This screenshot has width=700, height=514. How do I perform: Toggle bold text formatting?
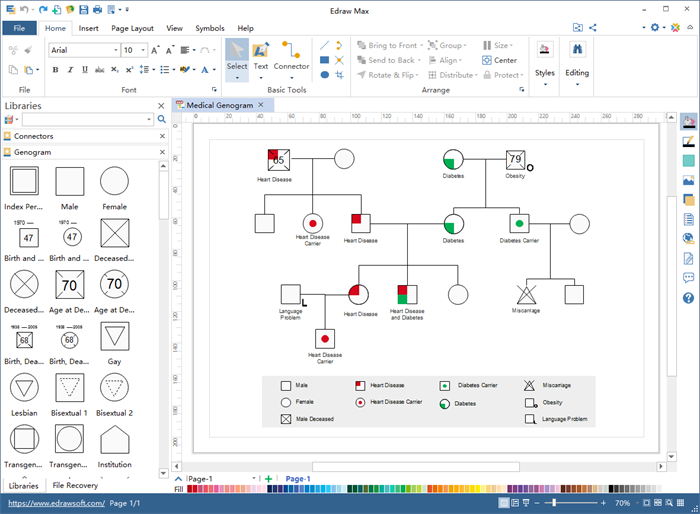click(55, 70)
